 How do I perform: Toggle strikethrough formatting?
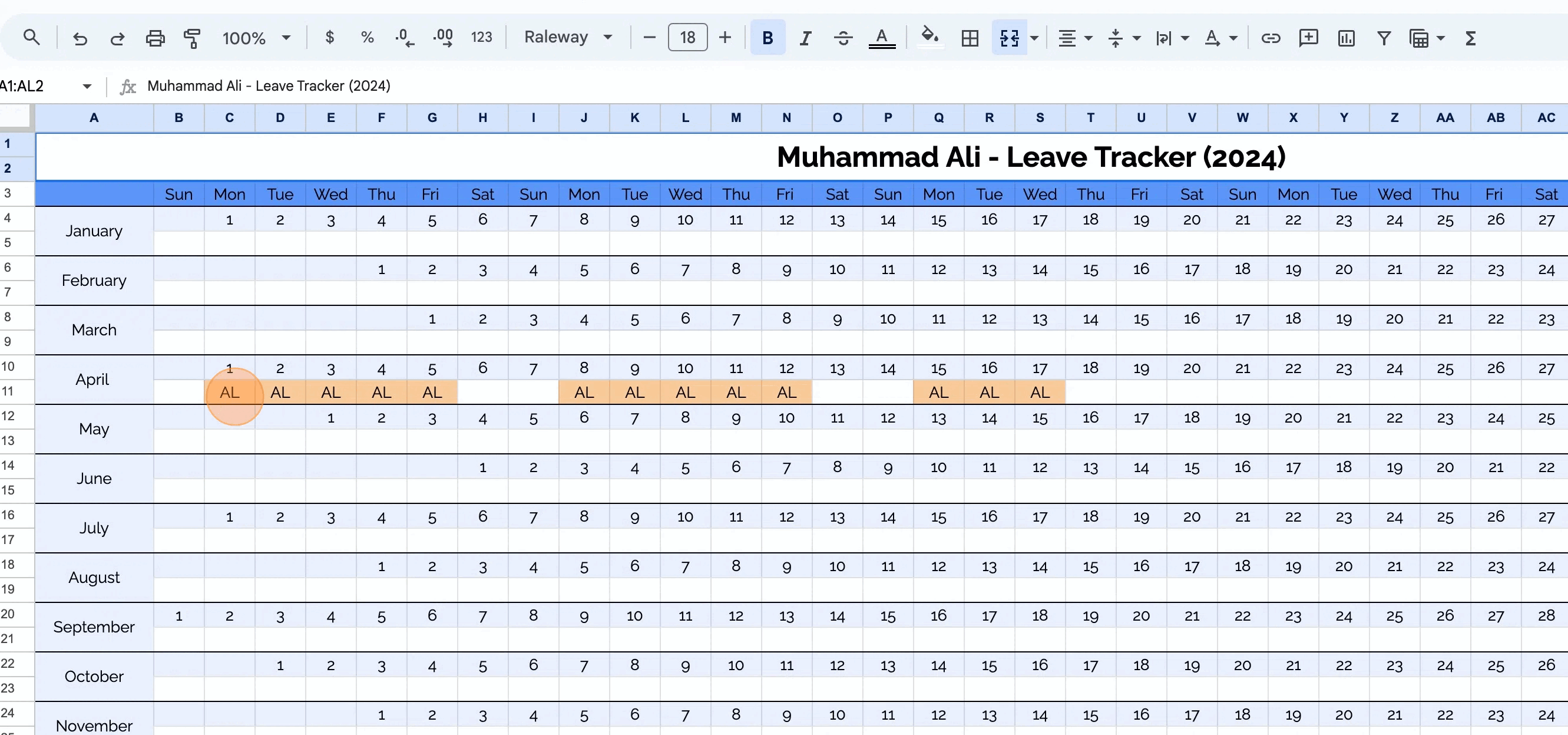tap(843, 38)
